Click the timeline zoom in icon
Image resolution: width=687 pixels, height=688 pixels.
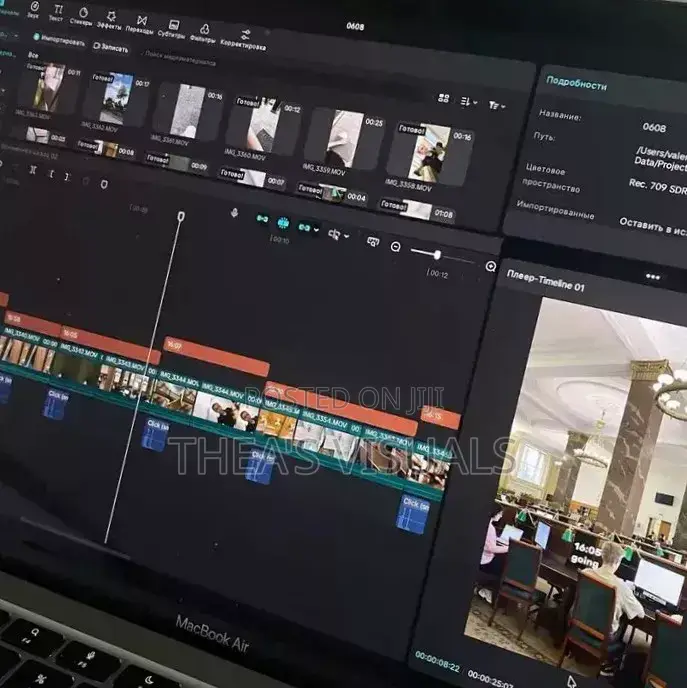[490, 266]
